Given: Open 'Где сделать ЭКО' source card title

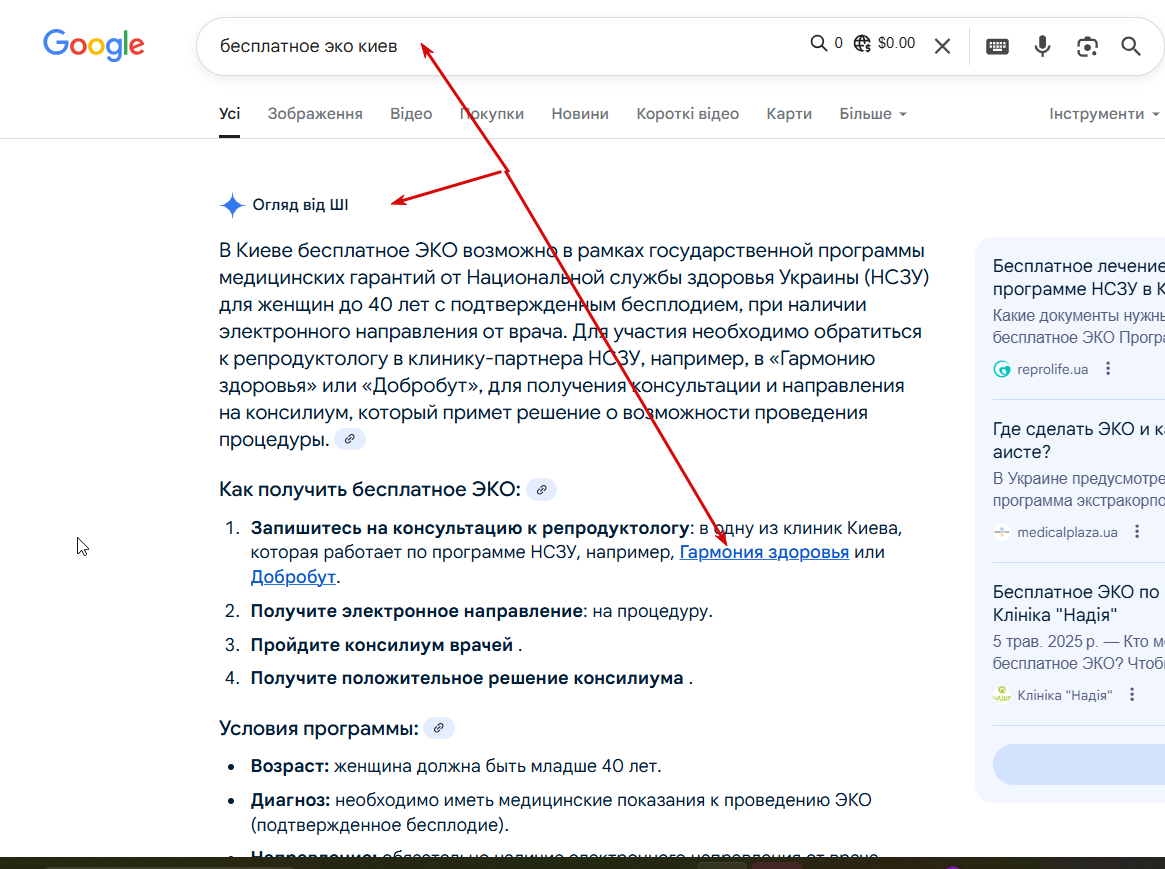Looking at the screenshot, I should [1079, 440].
